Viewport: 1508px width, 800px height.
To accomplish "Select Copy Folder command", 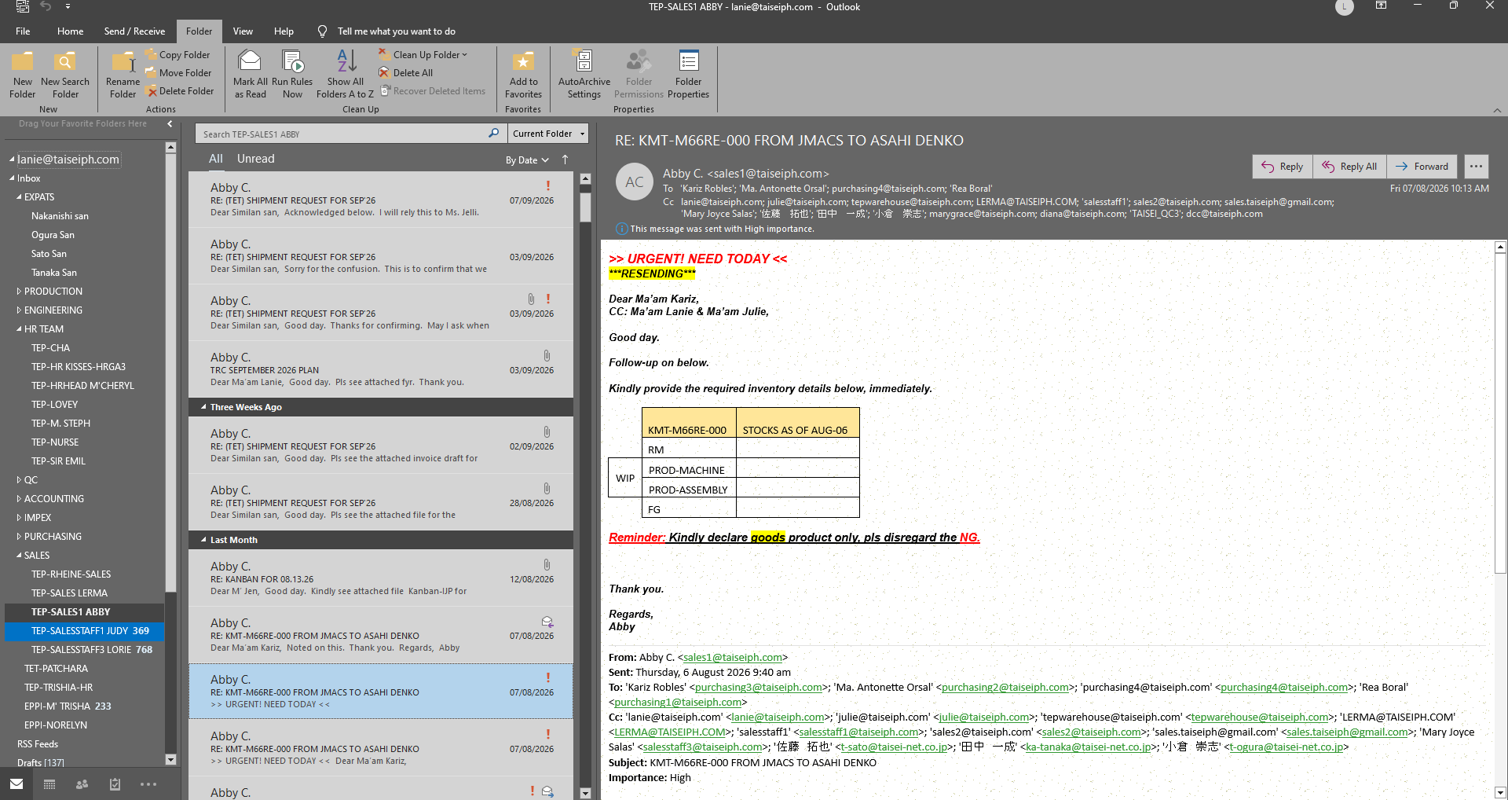I will [178, 55].
